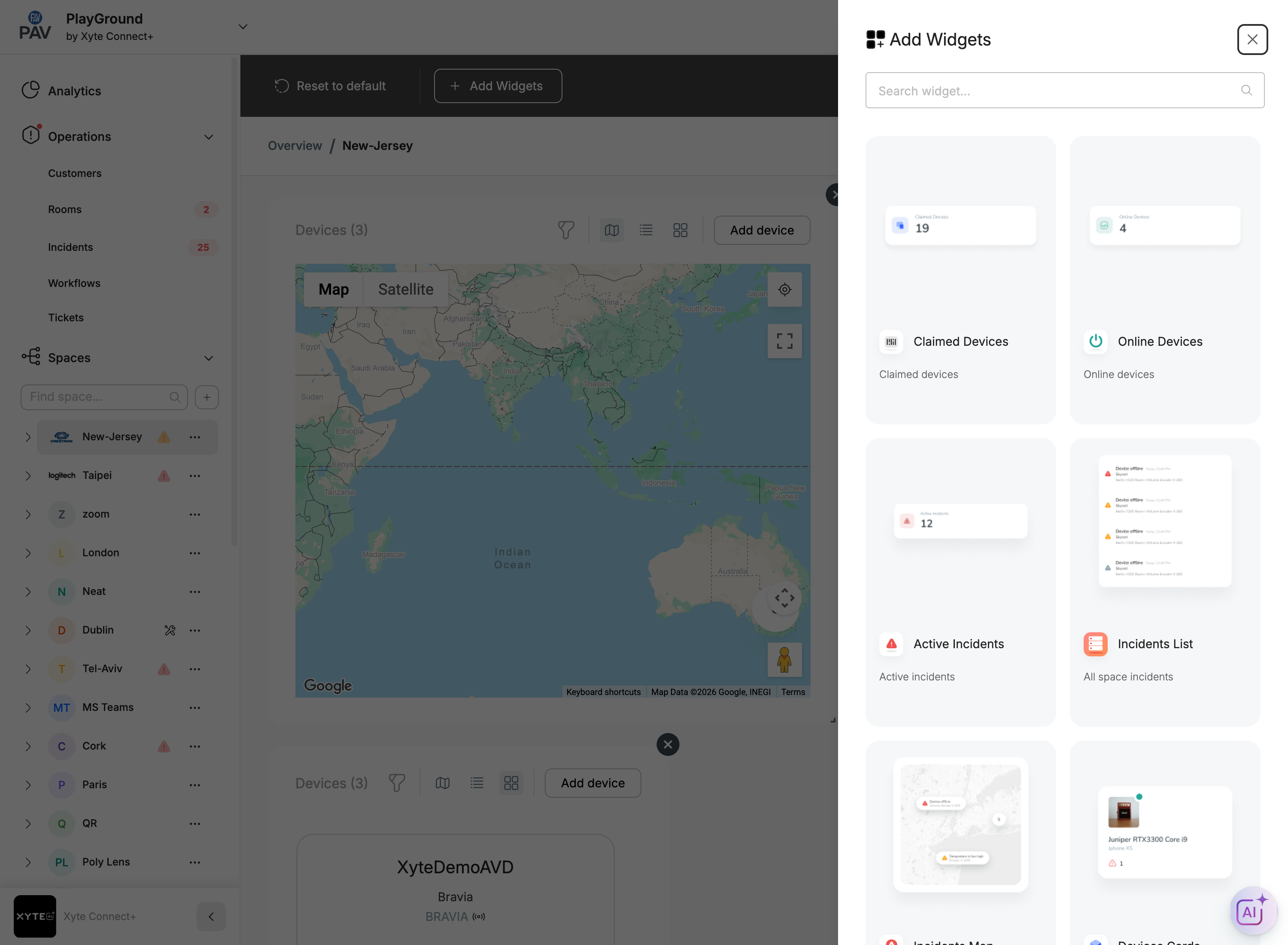Image resolution: width=1288 pixels, height=945 pixels.
Task: Open map Keyboard shortcuts link
Action: pos(603,692)
